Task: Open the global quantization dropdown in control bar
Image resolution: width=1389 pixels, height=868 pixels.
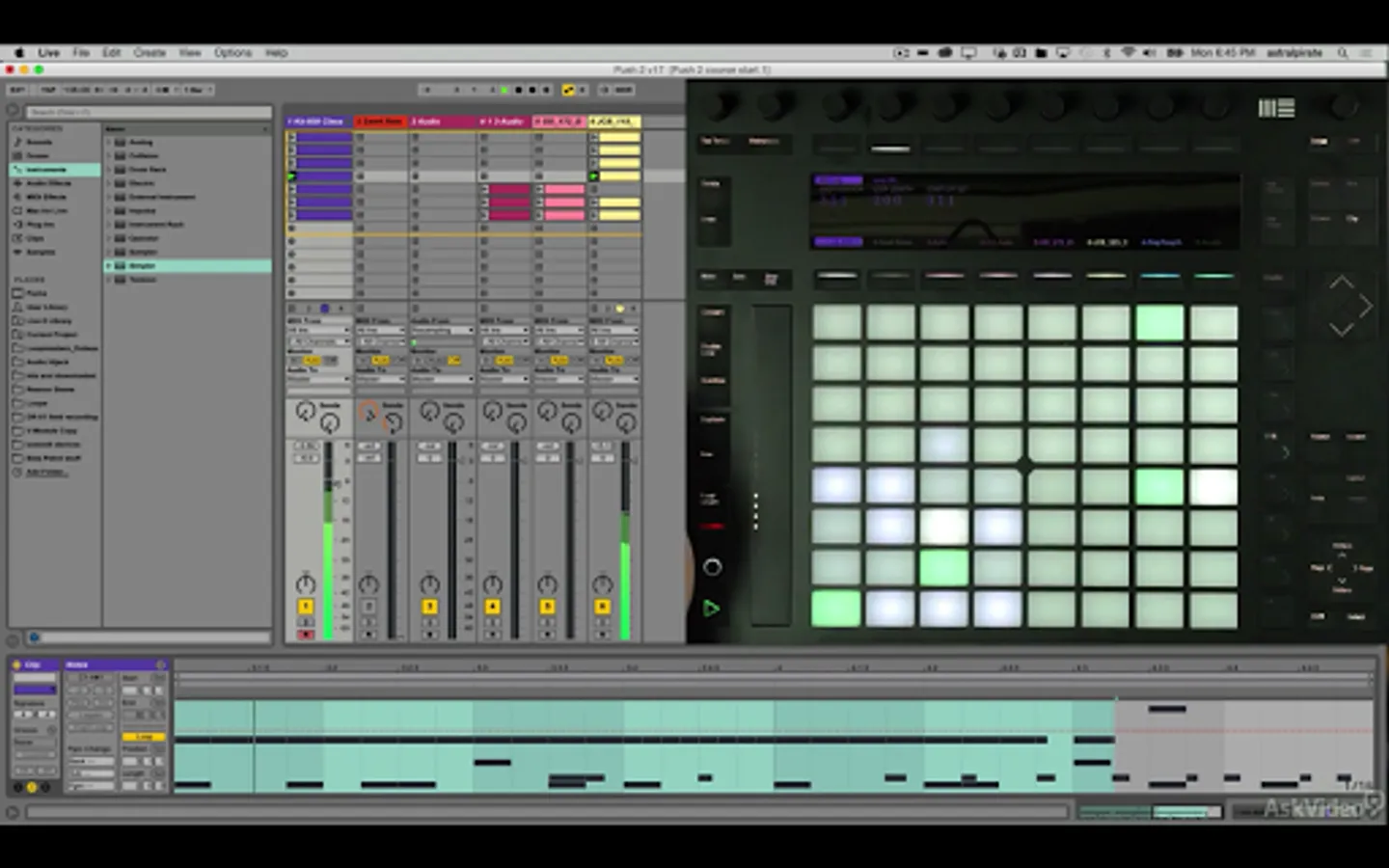Action: [x=196, y=90]
